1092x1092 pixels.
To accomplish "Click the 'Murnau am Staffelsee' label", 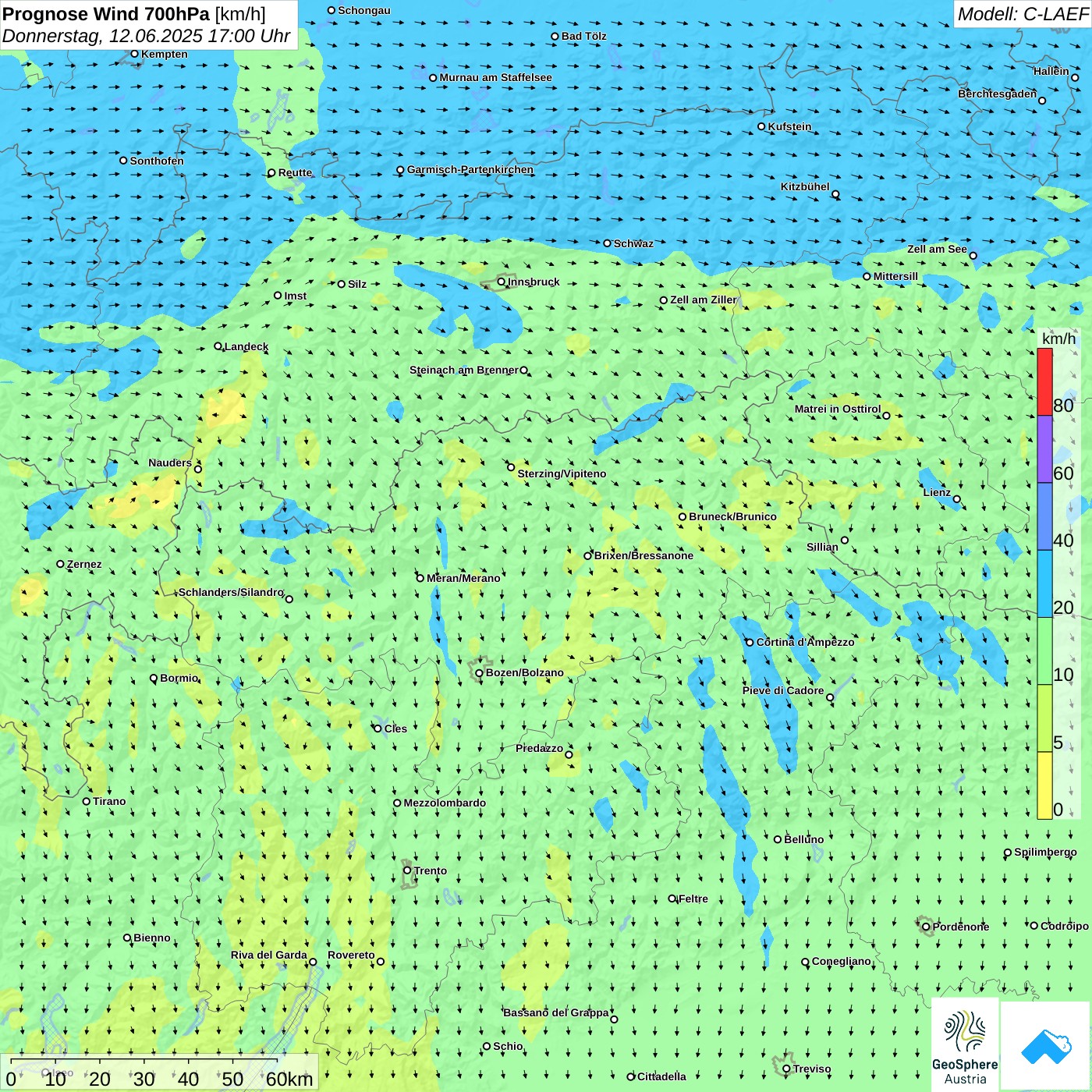I will pyautogui.click(x=496, y=77).
